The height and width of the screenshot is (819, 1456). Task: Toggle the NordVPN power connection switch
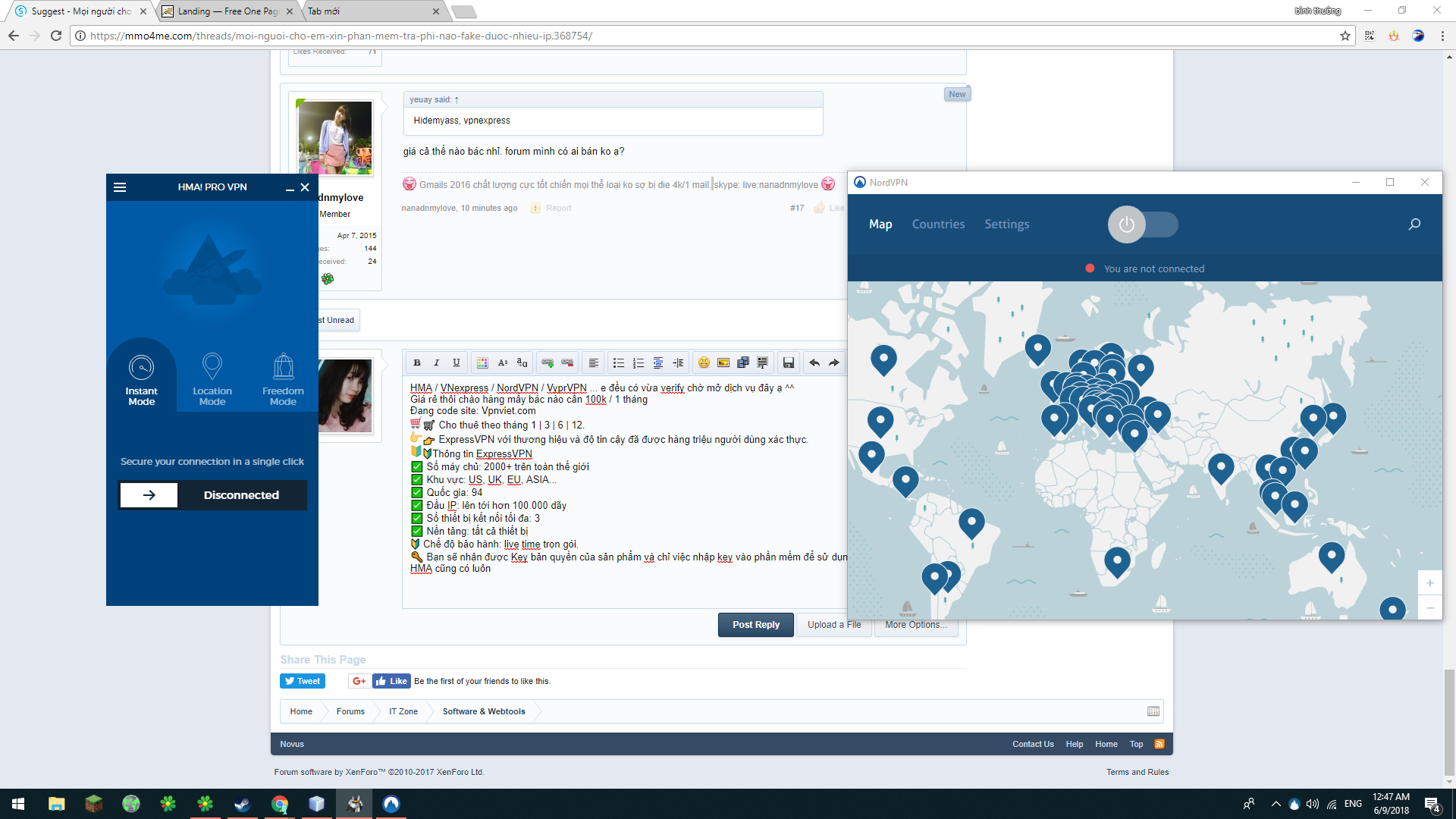click(1143, 224)
